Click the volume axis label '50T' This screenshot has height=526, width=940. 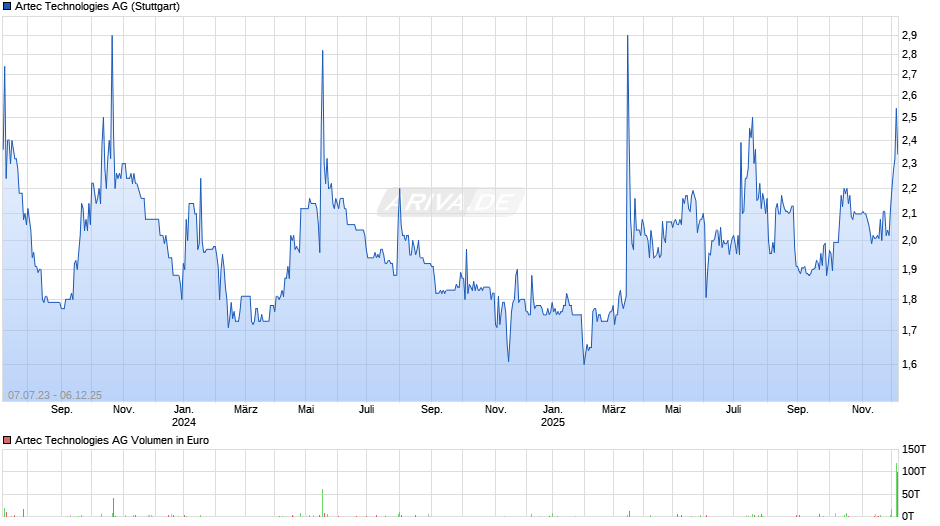[x=911, y=494]
